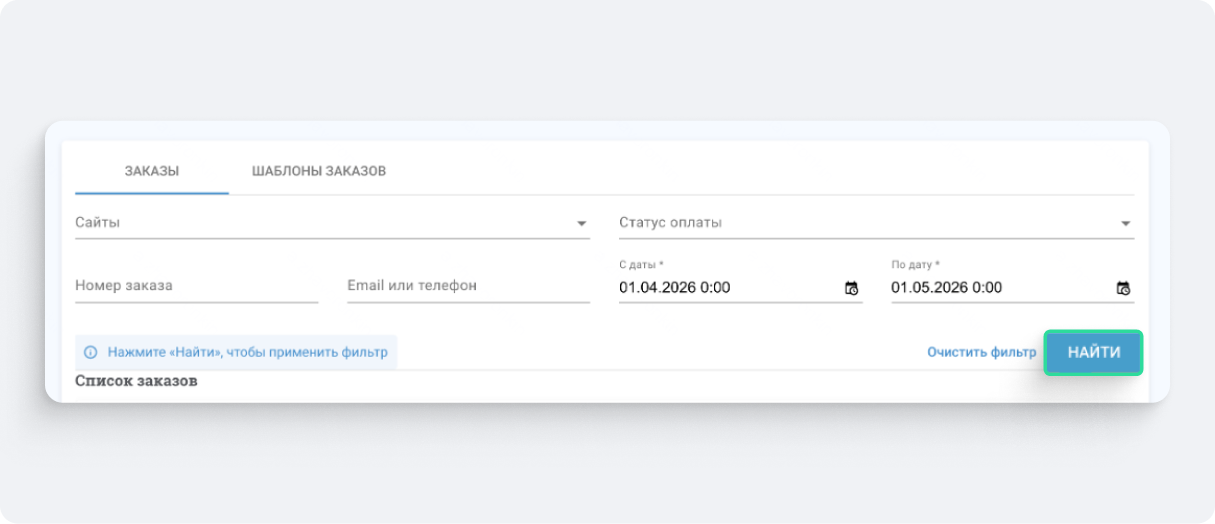Expand the Статус оплаты dropdown arrow
The image size is (1215, 524).
tap(1125, 224)
